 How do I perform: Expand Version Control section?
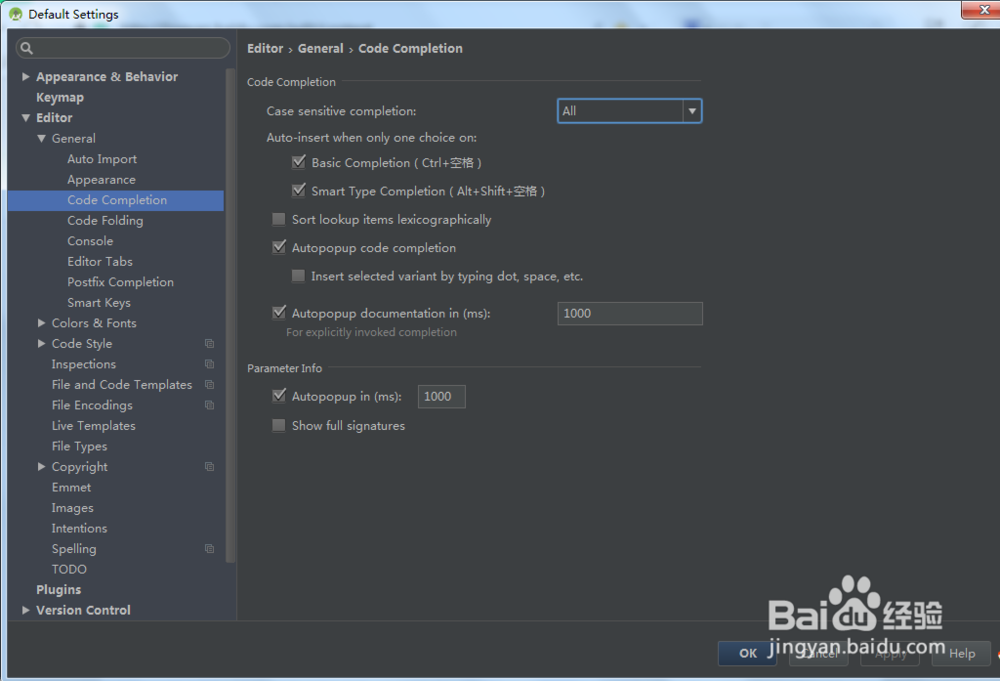(26, 610)
